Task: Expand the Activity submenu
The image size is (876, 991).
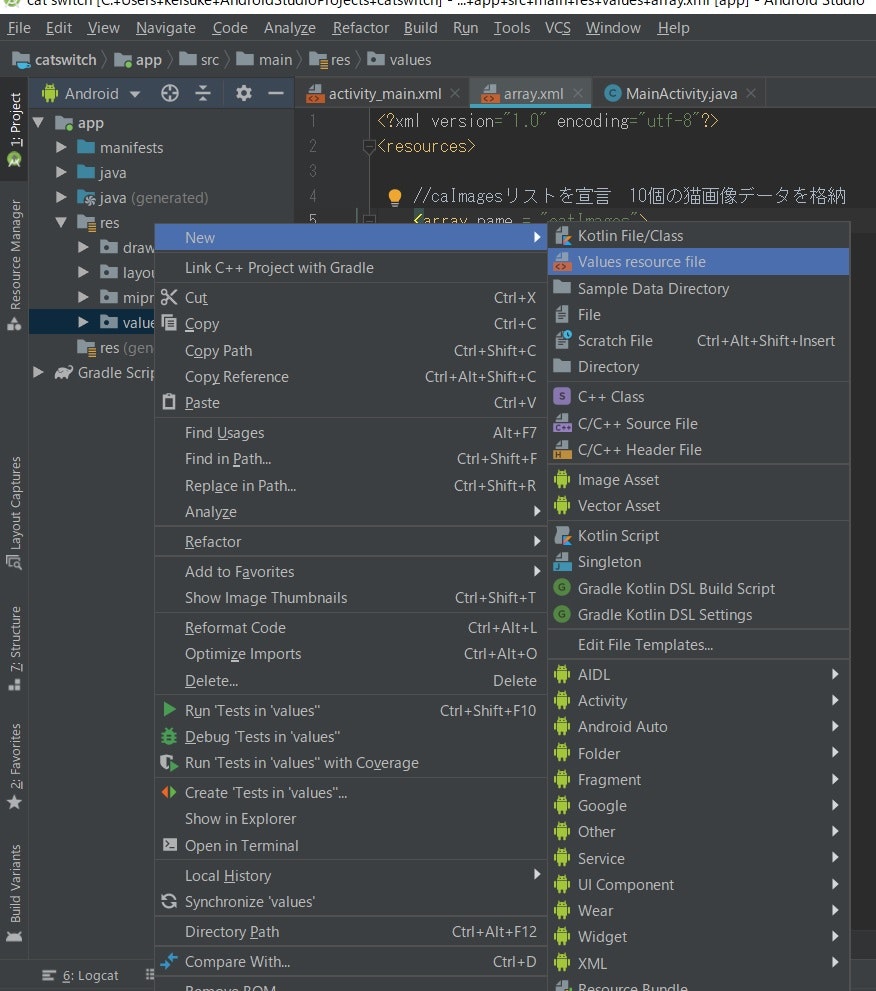Action: click(x=698, y=700)
